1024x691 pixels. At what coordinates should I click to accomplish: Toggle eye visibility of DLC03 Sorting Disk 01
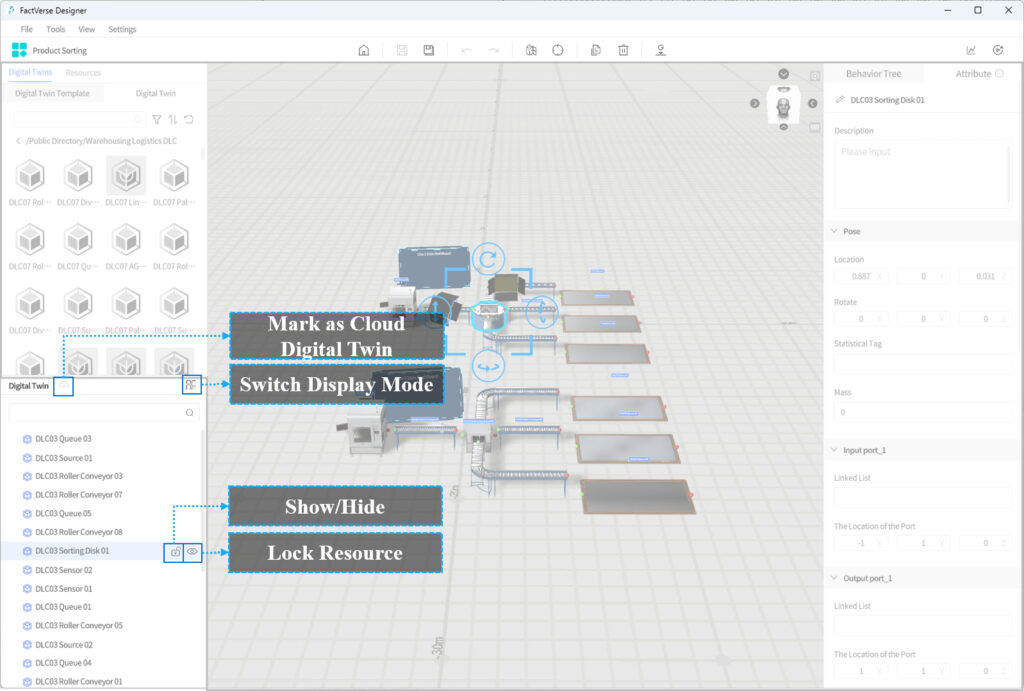[x=192, y=552]
